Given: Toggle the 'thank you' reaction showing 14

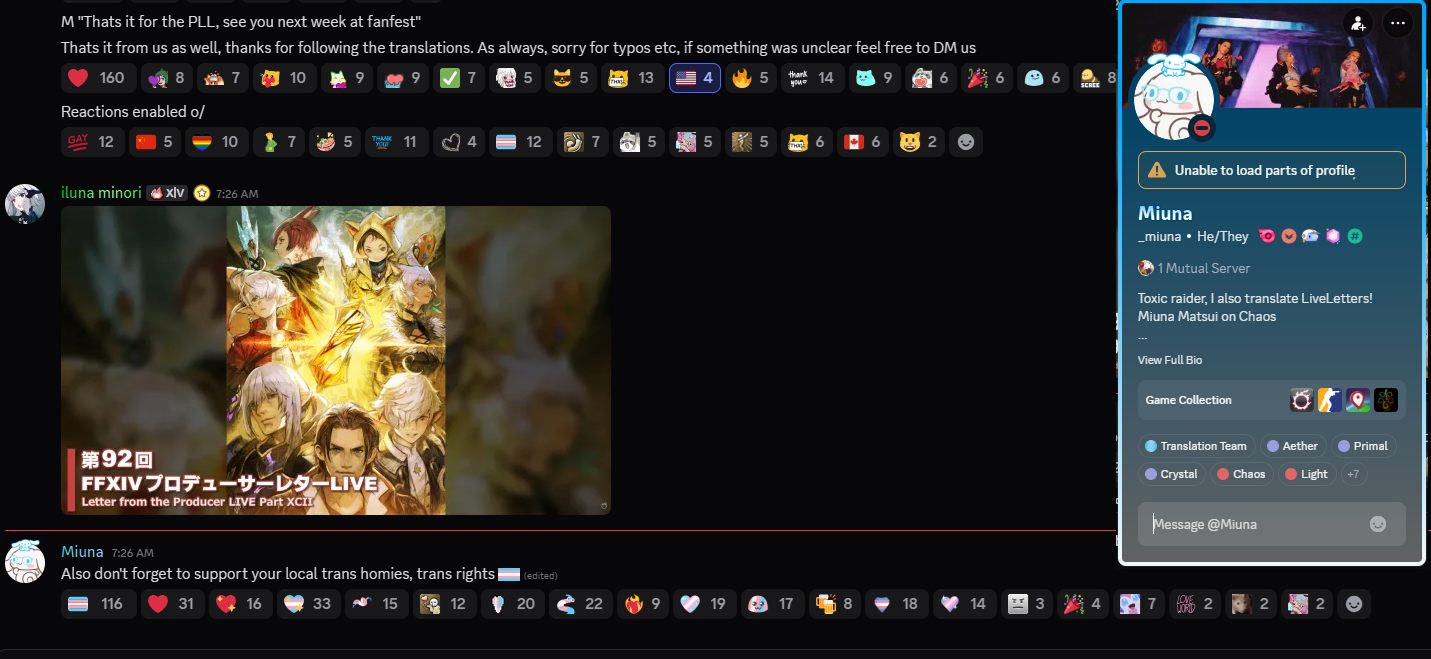Looking at the screenshot, I should [x=811, y=78].
